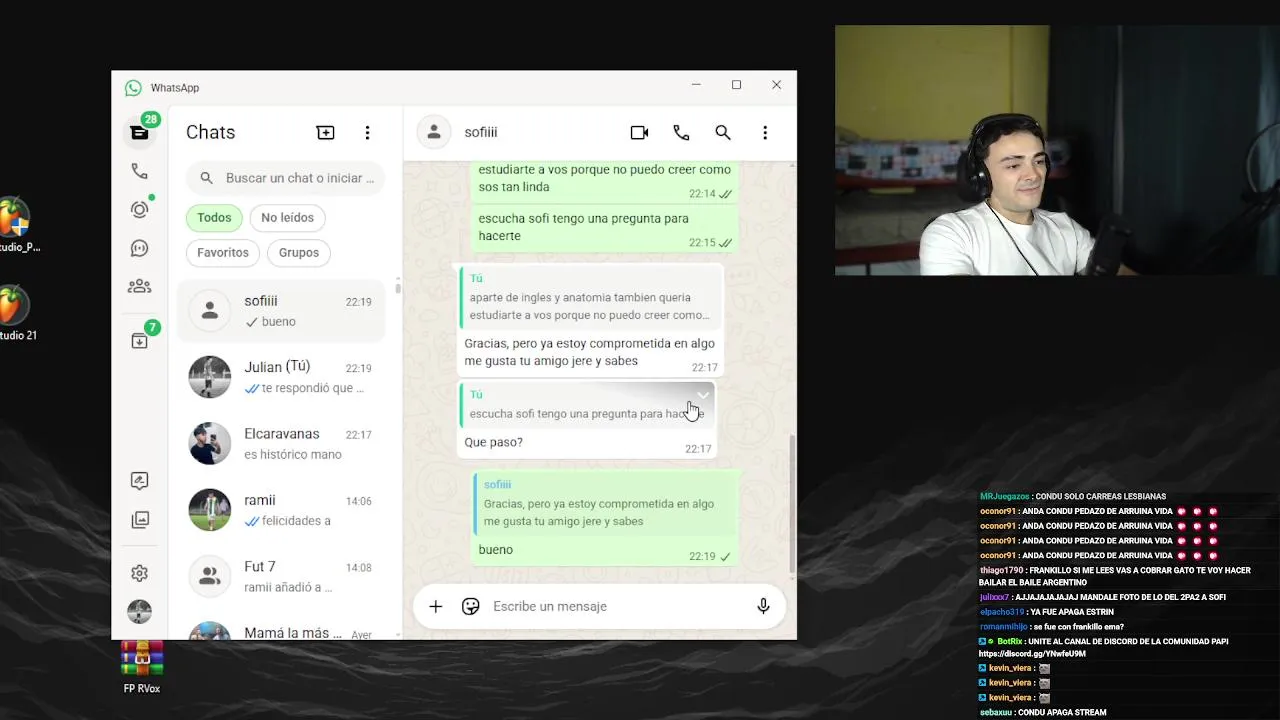Screen dimensions: 1280x720
Task: Open message dropdown chevron on Que paso?
Action: (x=703, y=394)
